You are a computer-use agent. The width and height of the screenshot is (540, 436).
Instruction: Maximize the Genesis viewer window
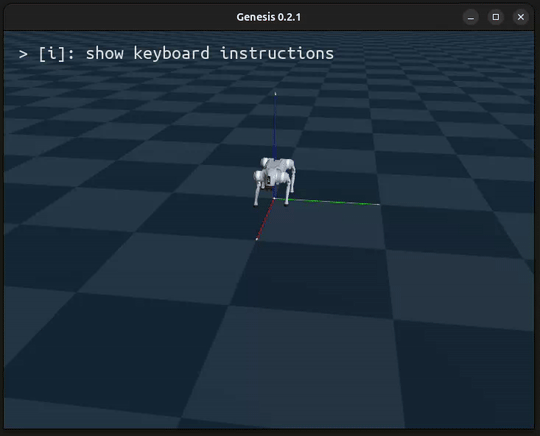click(496, 17)
